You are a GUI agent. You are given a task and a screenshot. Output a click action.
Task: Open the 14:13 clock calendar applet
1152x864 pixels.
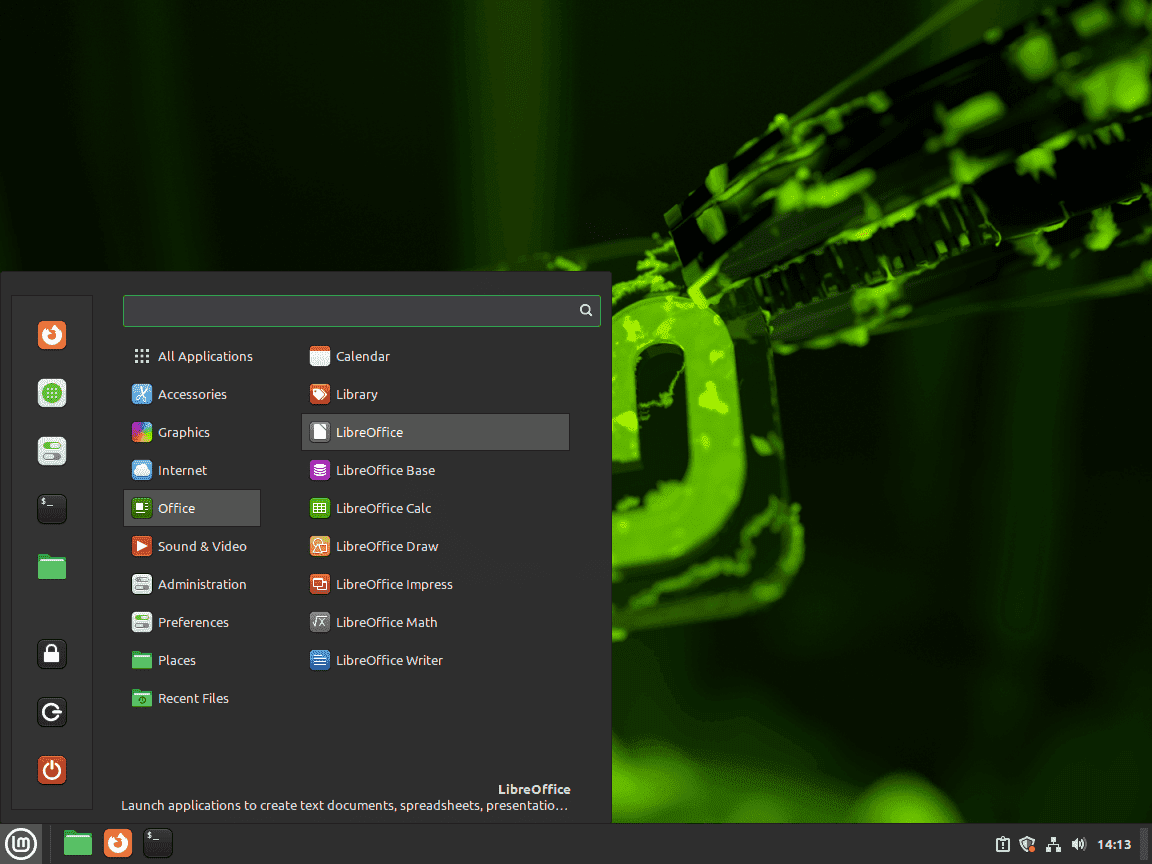tap(1114, 844)
